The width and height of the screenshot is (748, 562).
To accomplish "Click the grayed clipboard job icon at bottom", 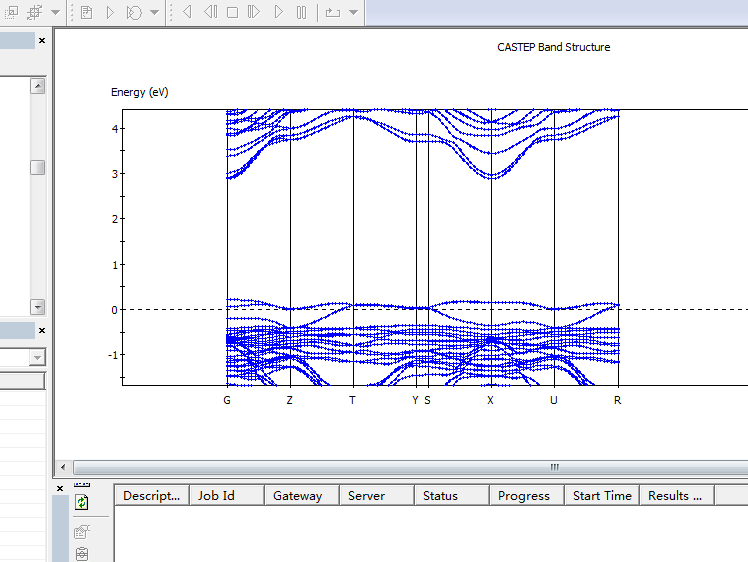I will [x=82, y=553].
